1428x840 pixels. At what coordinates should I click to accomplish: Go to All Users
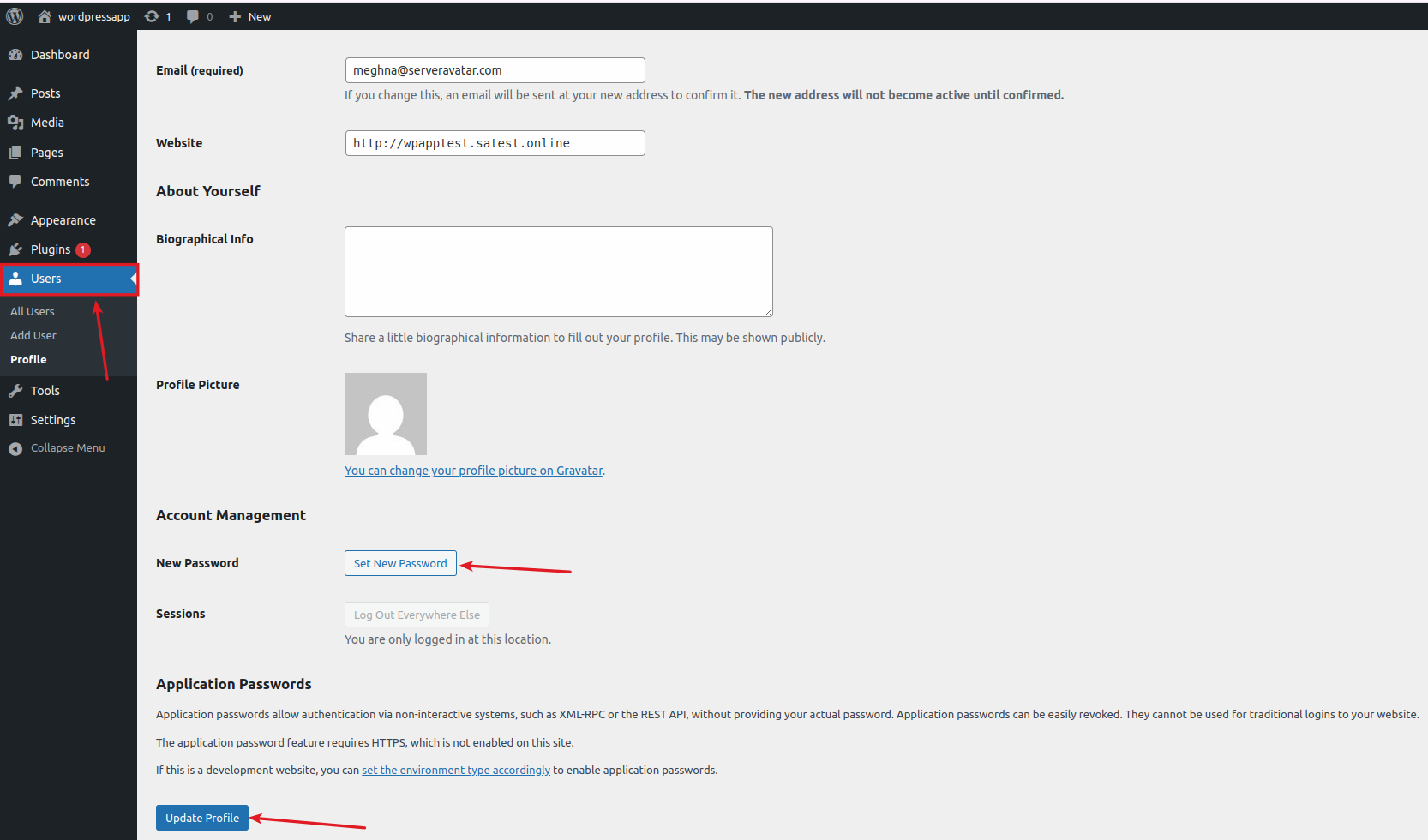pos(32,311)
